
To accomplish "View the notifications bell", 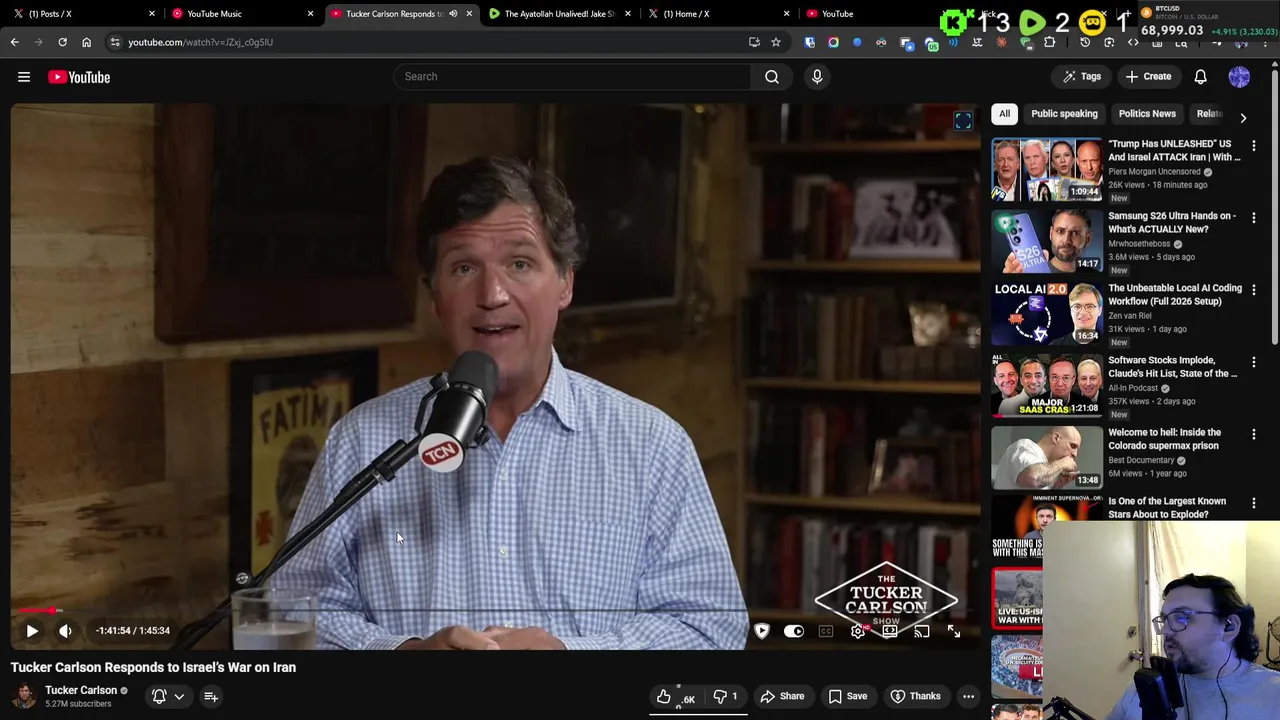I will pos(1201,77).
